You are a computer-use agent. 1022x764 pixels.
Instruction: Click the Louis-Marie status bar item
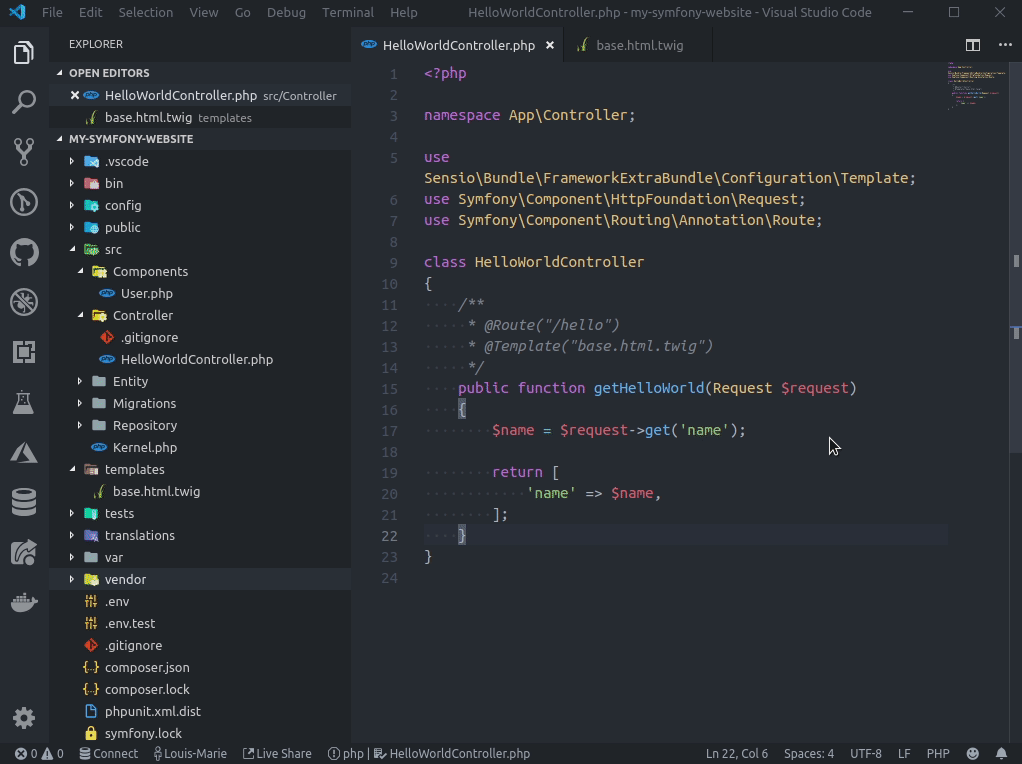point(190,754)
